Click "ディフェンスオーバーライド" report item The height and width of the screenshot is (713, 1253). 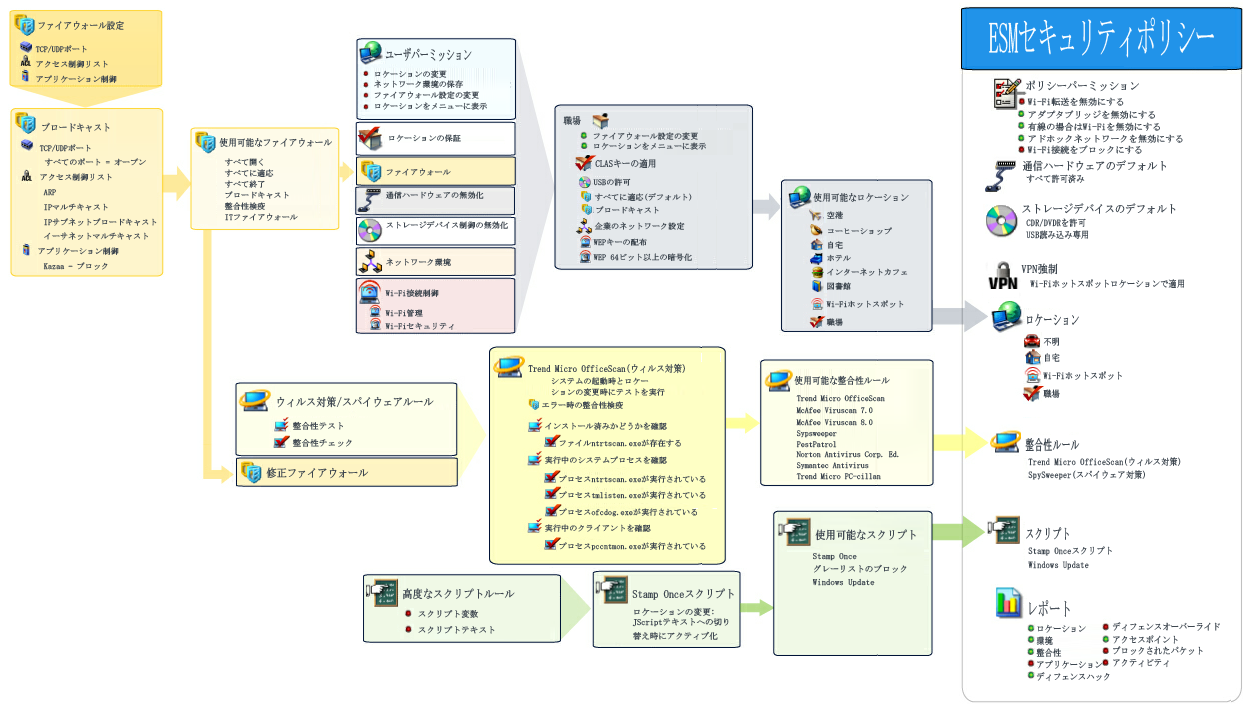[x=1166, y=627]
